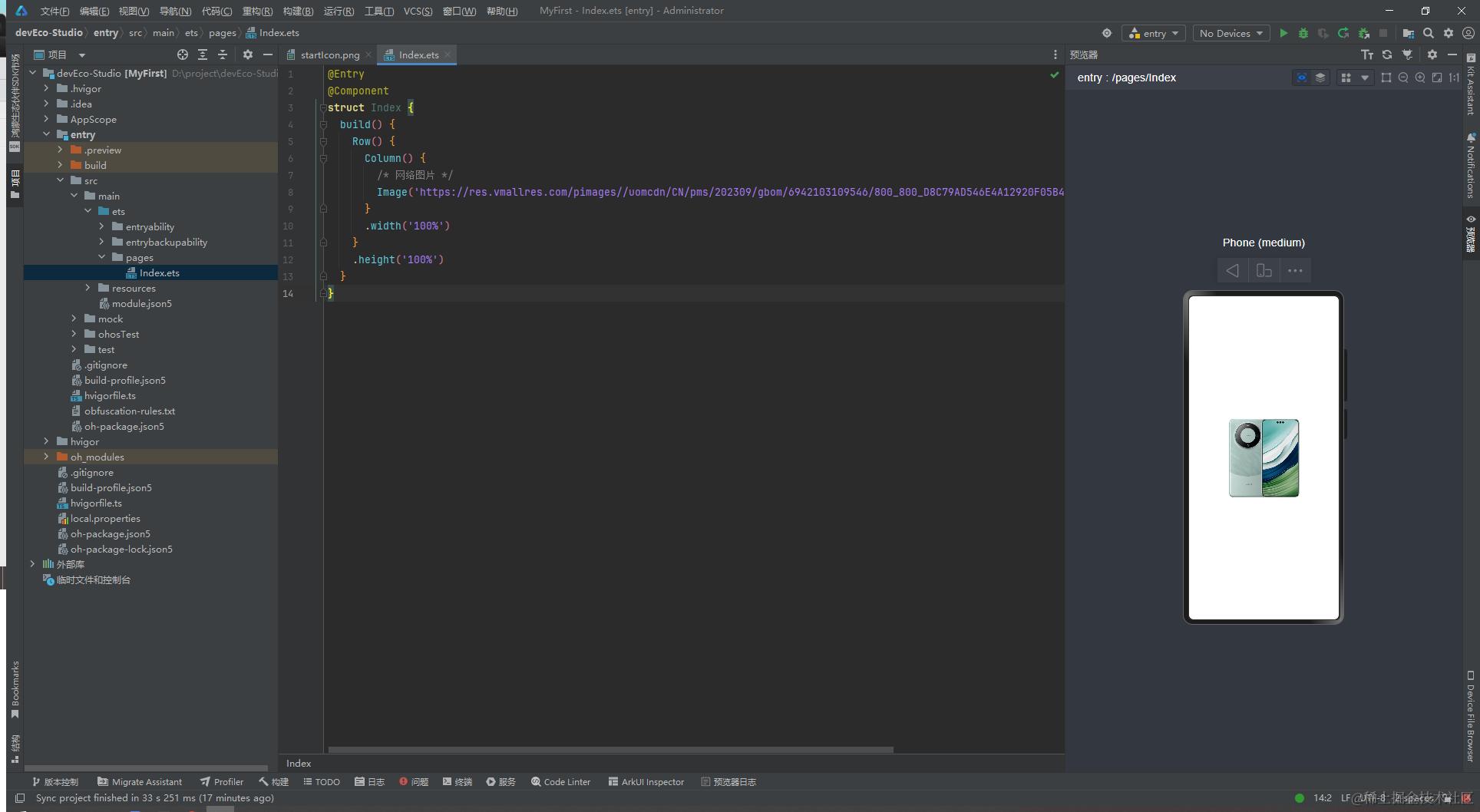Zoom out the preview with minus magnifier
This screenshot has width=1480, height=812.
coord(1403,78)
